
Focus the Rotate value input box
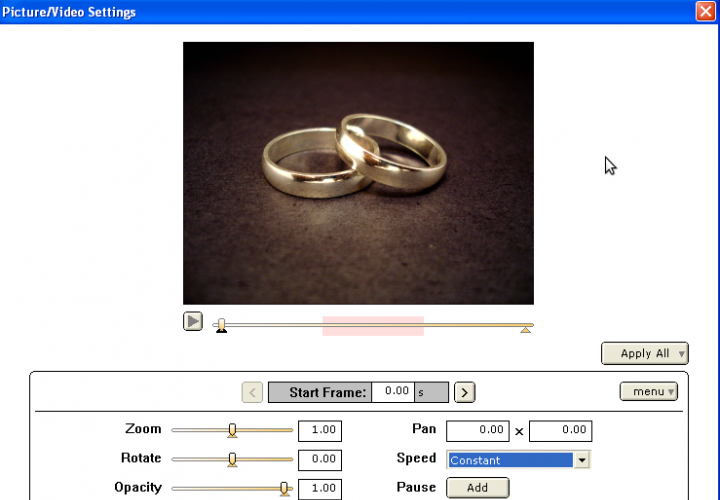point(320,460)
